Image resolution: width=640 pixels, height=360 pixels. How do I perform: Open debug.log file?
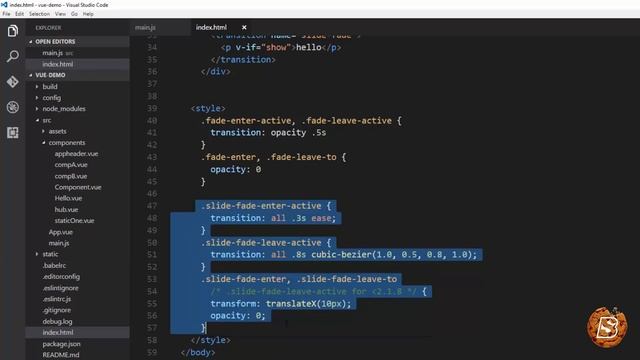(x=57, y=321)
